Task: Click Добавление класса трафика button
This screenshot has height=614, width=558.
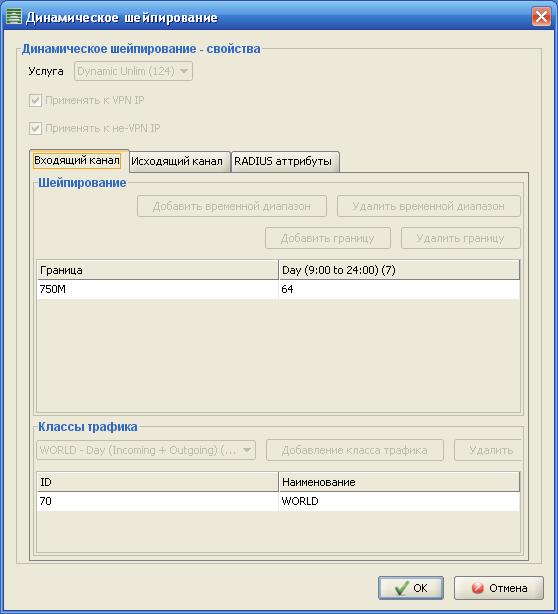Action: 355,450
